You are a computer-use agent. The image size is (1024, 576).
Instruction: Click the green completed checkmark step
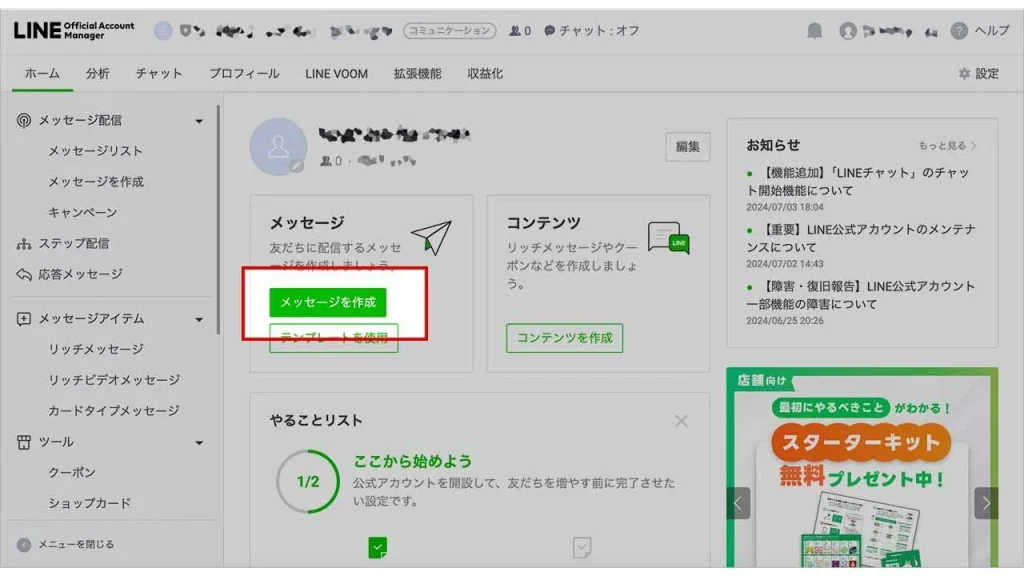point(377,547)
